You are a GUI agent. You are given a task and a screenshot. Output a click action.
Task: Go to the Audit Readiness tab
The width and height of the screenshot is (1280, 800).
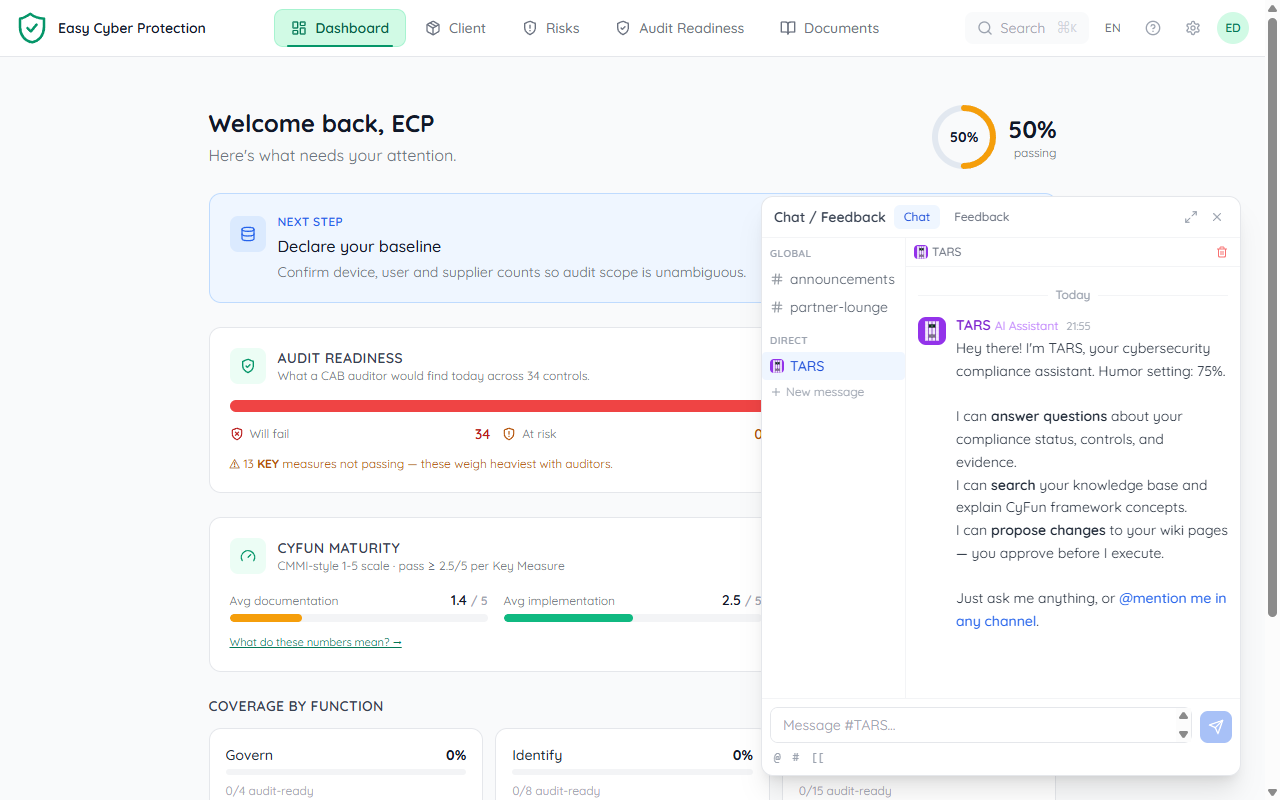point(679,28)
